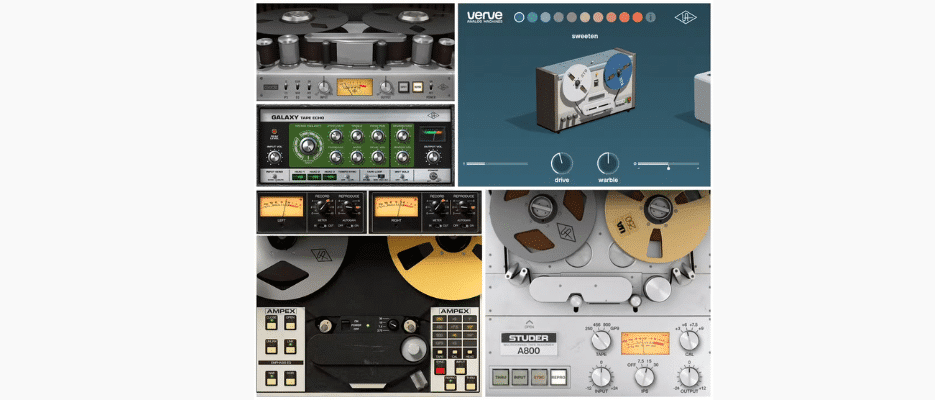This screenshot has width=935, height=400.
Task: Select Ampex 456 tape type
Action: [x=439, y=327]
